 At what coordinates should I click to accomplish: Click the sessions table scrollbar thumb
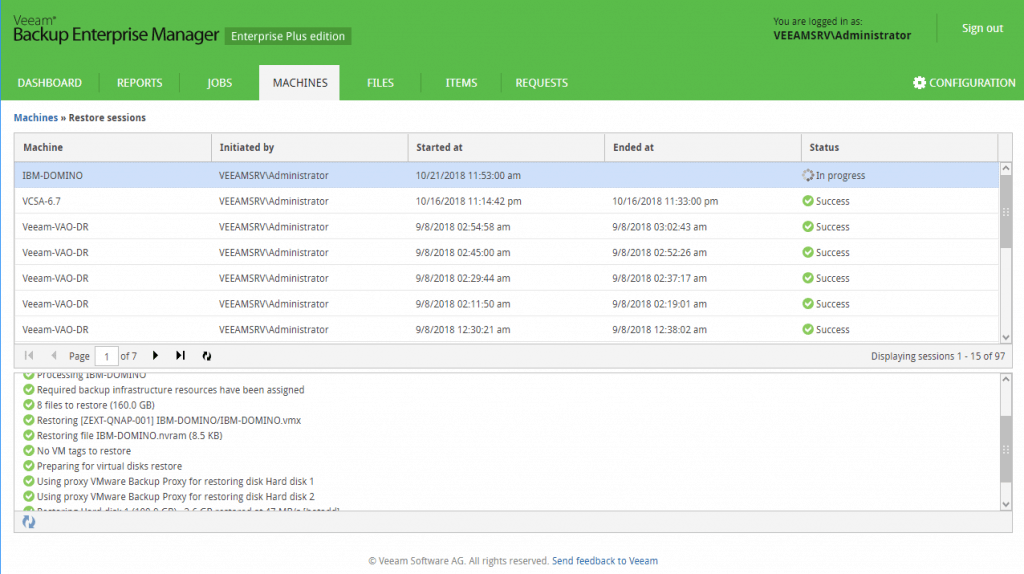pos(1006,212)
